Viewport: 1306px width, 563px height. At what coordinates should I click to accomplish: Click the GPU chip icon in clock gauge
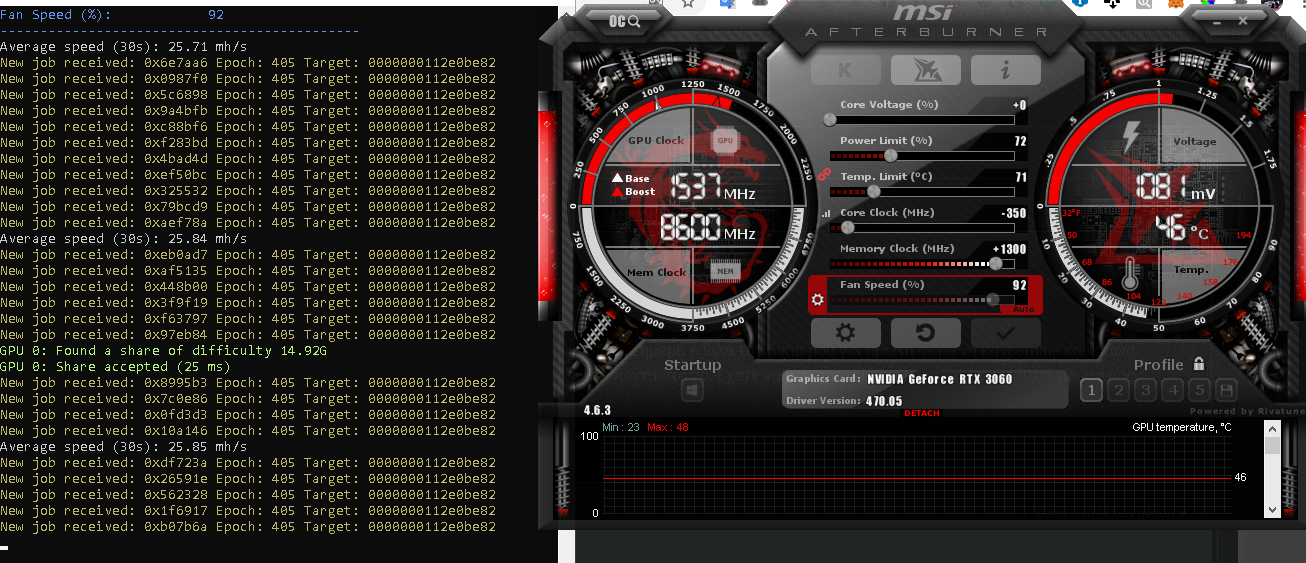click(724, 141)
